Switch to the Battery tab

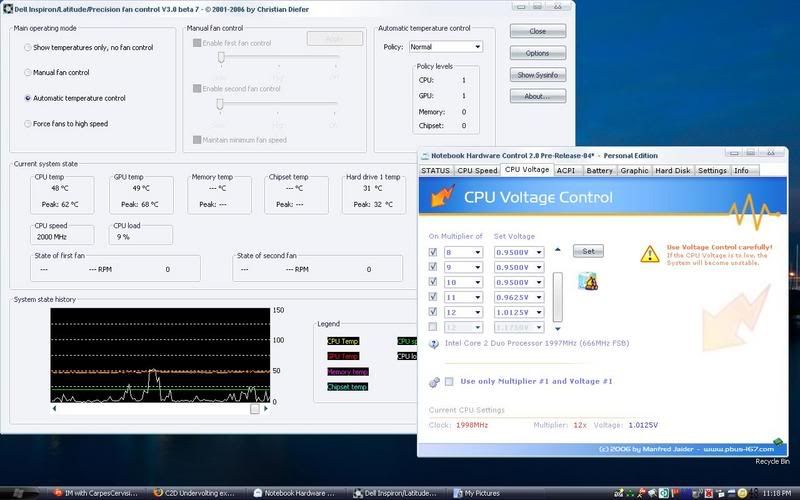(599, 170)
